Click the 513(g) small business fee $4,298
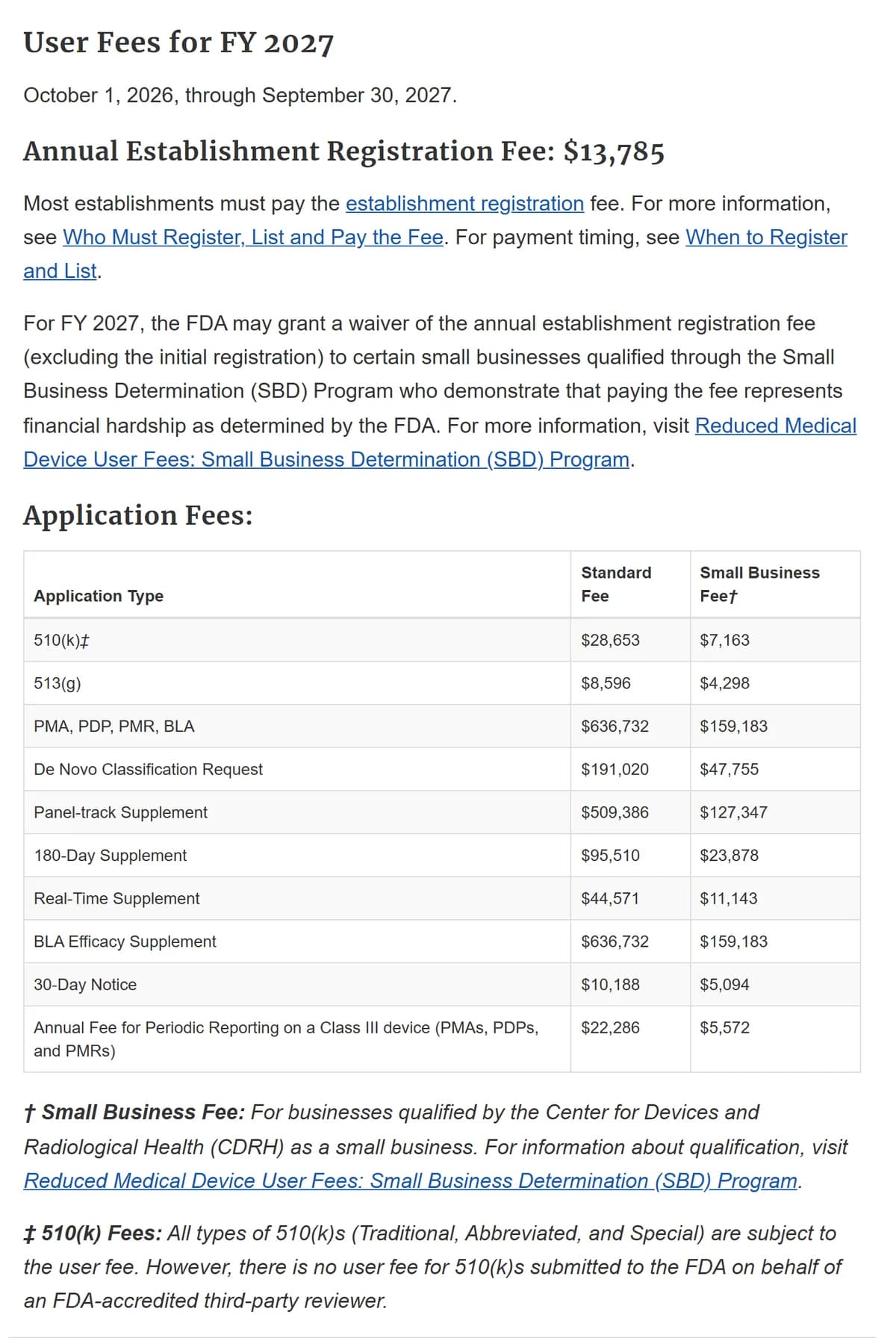This screenshot has height=1338, width=896. tap(725, 683)
